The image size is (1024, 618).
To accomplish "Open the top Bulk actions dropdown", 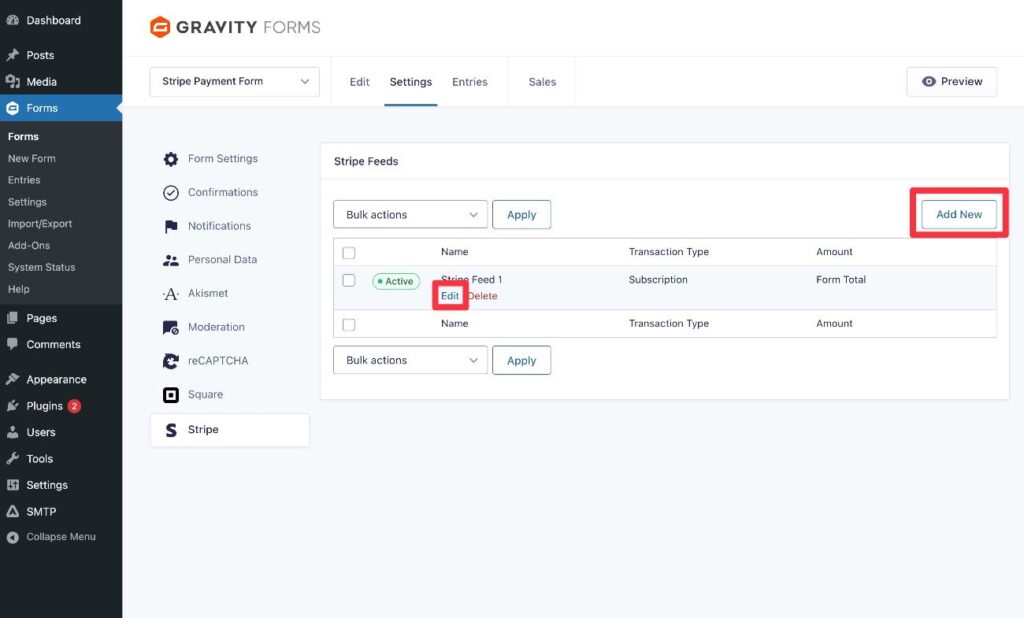I will [x=410, y=214].
